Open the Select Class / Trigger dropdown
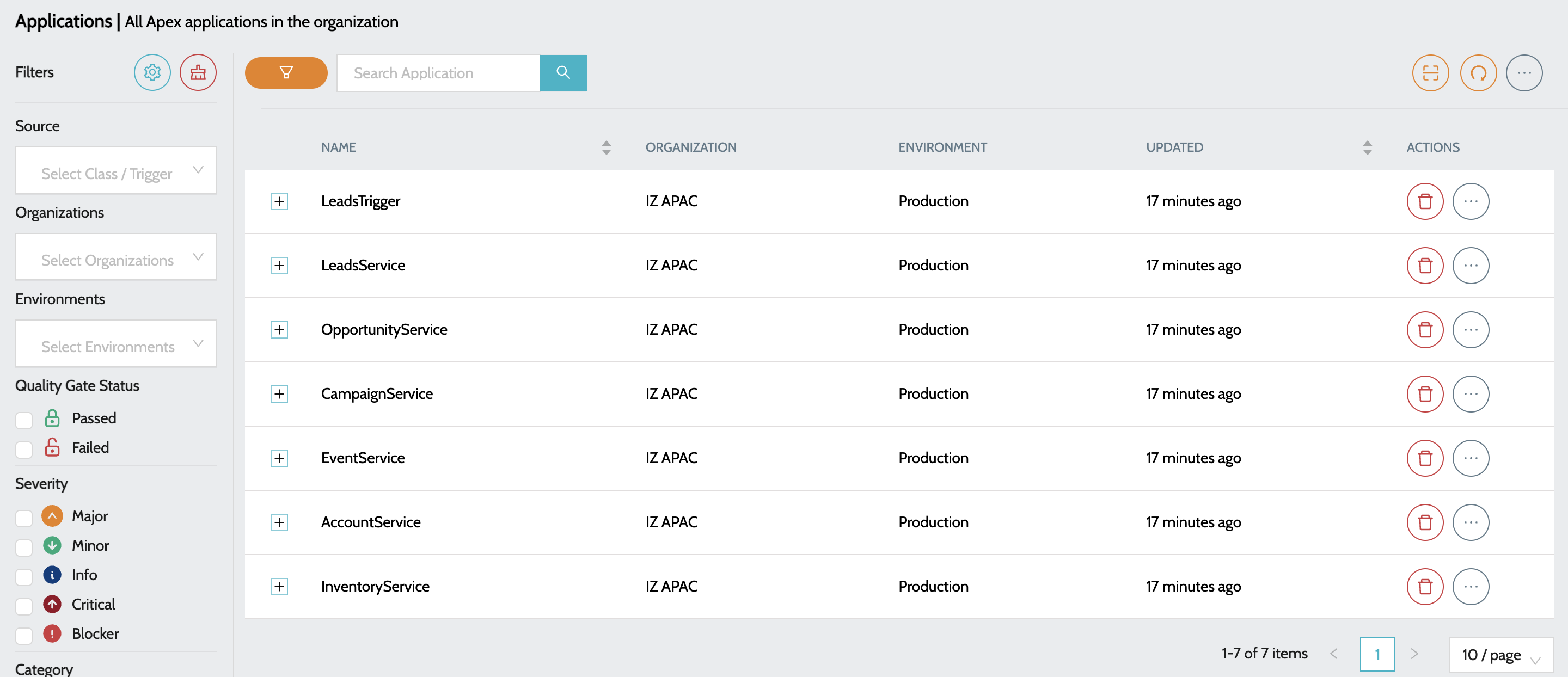1568x677 pixels. tap(115, 171)
